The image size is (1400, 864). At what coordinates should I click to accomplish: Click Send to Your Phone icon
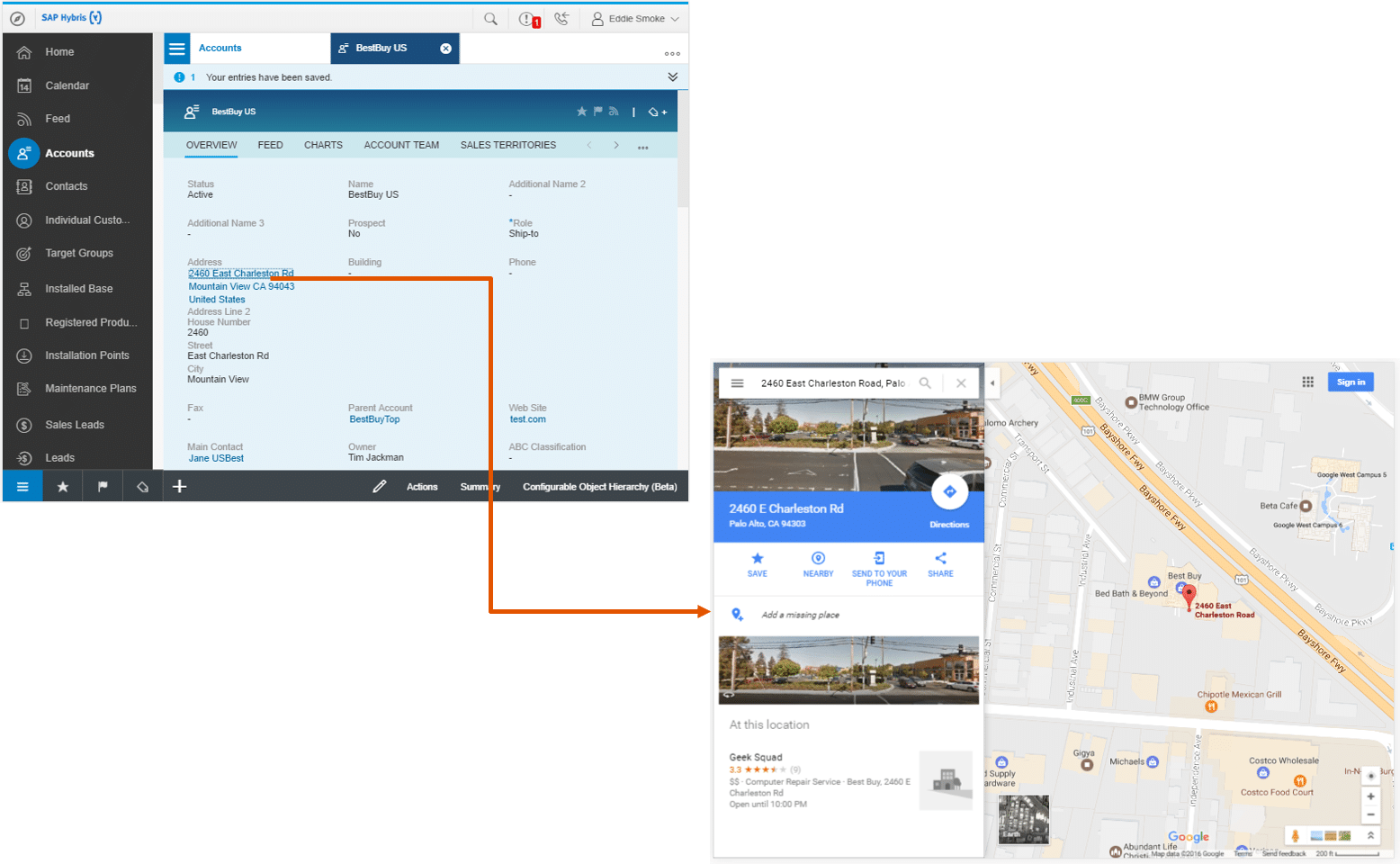(879, 559)
